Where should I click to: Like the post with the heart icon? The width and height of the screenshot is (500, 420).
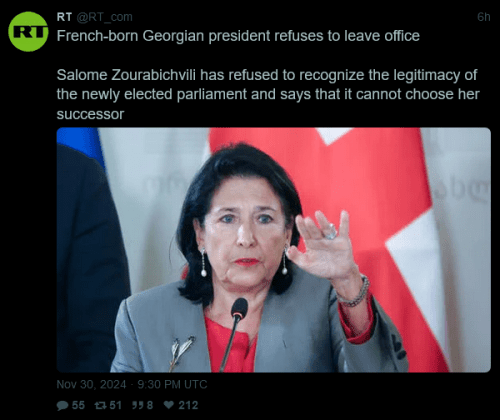(x=169, y=405)
